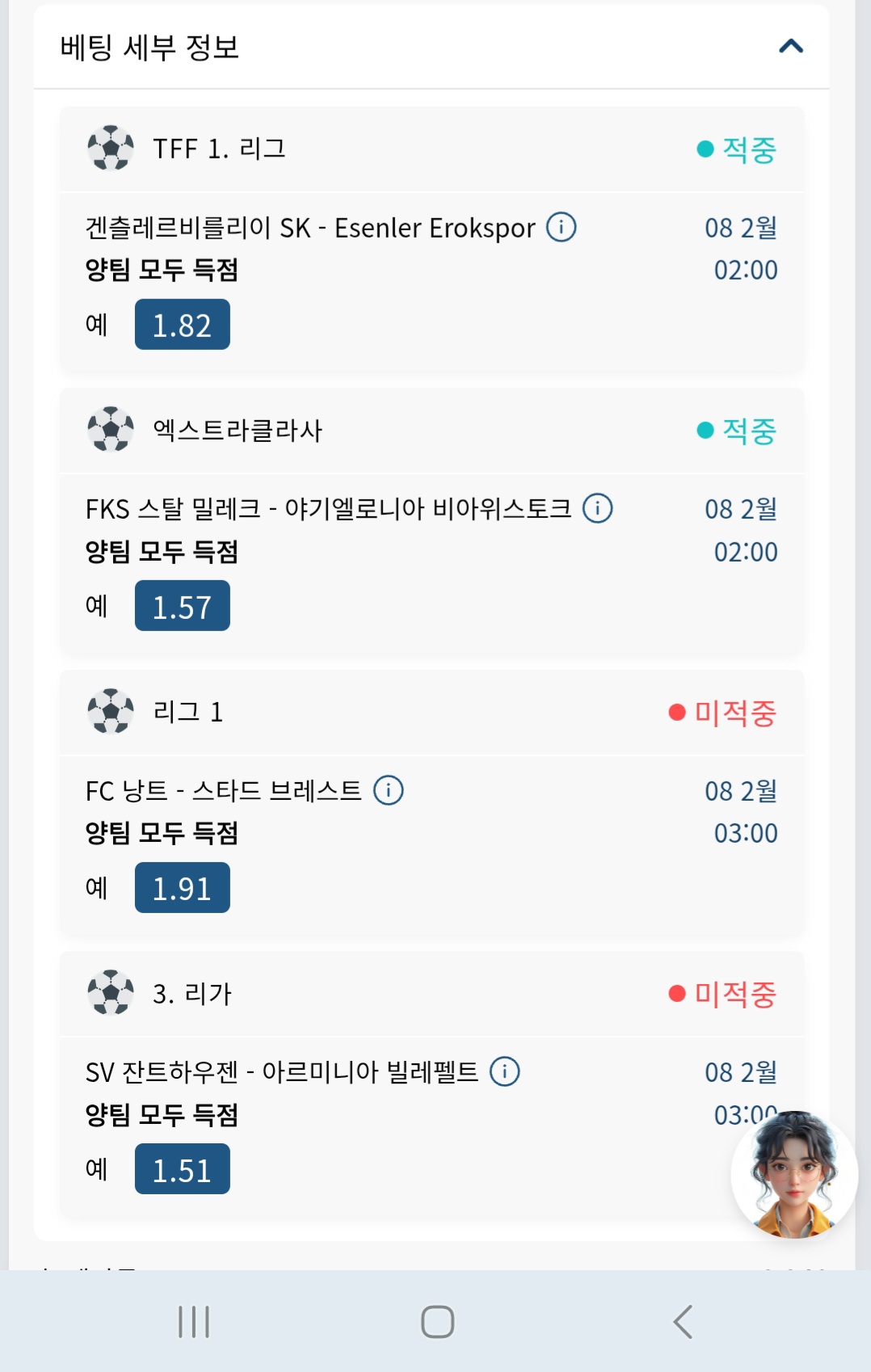The width and height of the screenshot is (871, 1372).
Task: Open info icon for FC 낭트 match
Action: click(x=389, y=790)
